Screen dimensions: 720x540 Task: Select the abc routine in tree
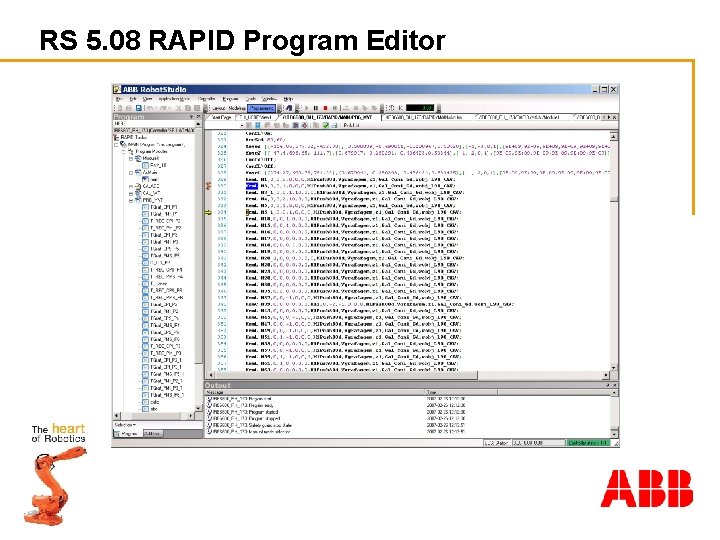coord(154,409)
